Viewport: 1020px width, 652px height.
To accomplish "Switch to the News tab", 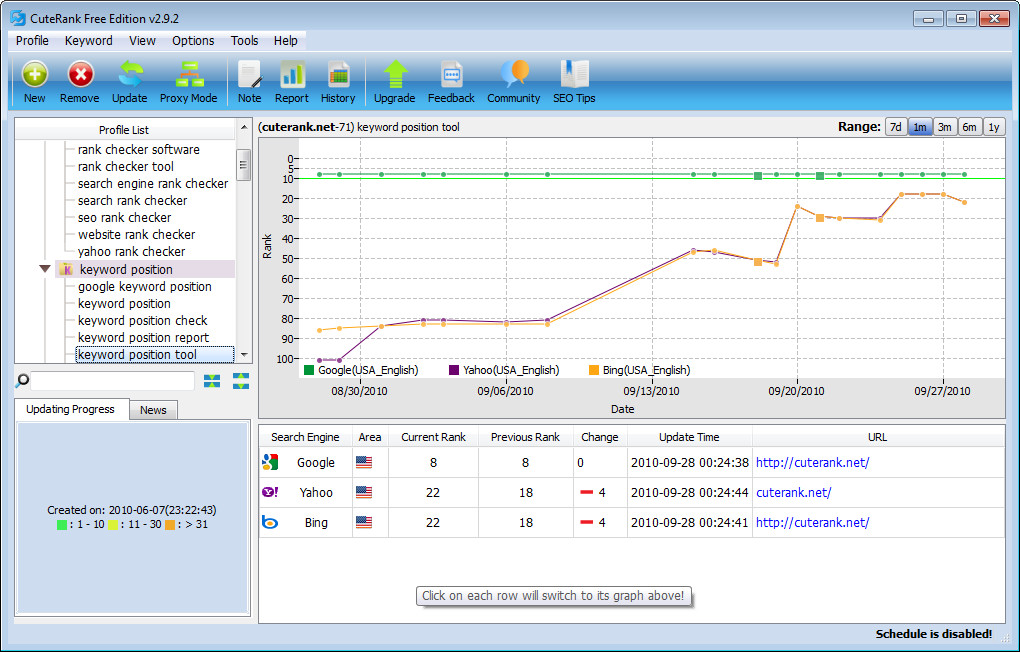I will tap(154, 410).
